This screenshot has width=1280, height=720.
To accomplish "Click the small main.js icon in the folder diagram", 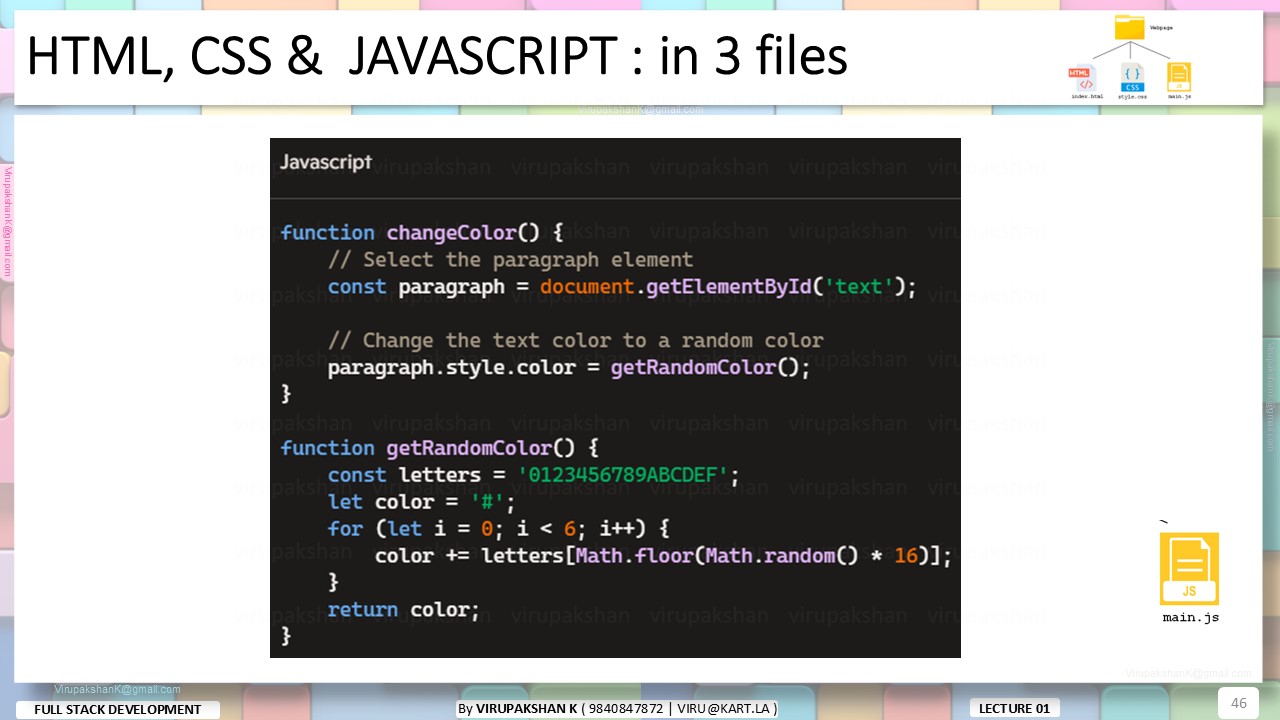I will (x=1179, y=78).
